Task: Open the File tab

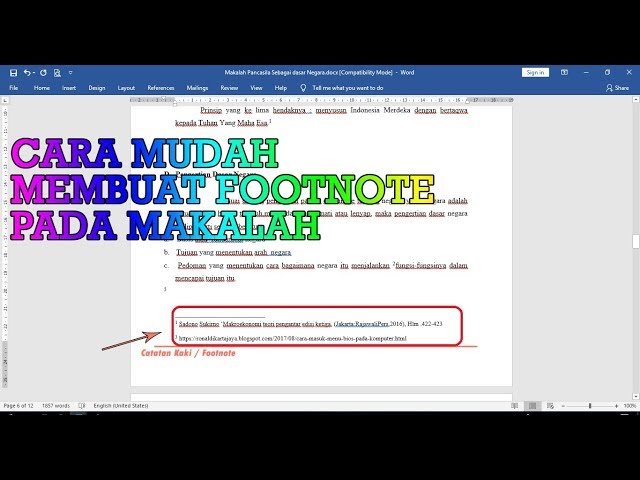Action: 13,88
